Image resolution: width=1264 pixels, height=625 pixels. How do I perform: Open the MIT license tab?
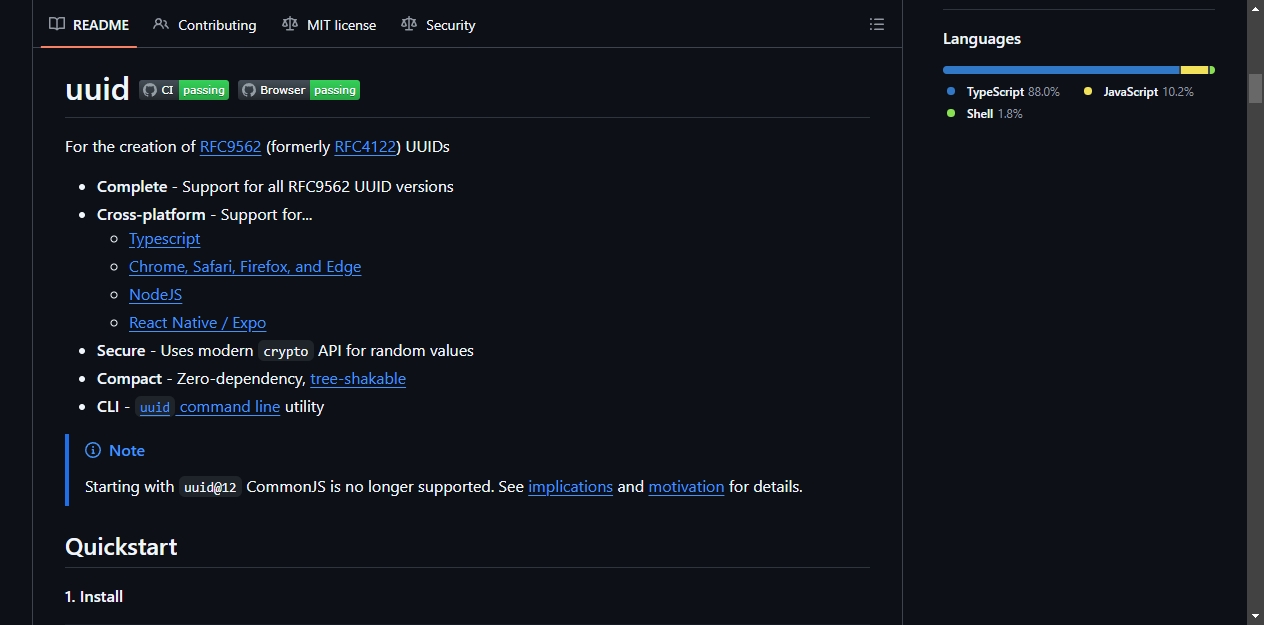[x=329, y=25]
